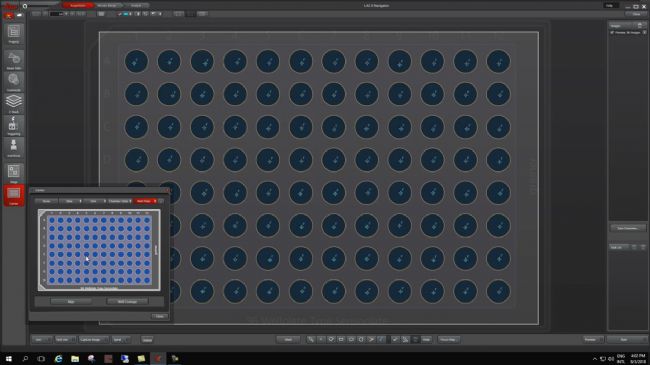Open Microsoft Edge from the taskbar

pyautogui.click(x=58, y=358)
